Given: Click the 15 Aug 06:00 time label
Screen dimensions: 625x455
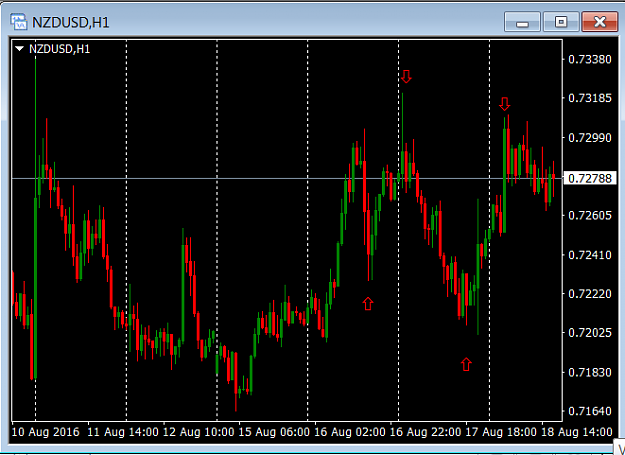Looking at the screenshot, I should pos(274,432).
